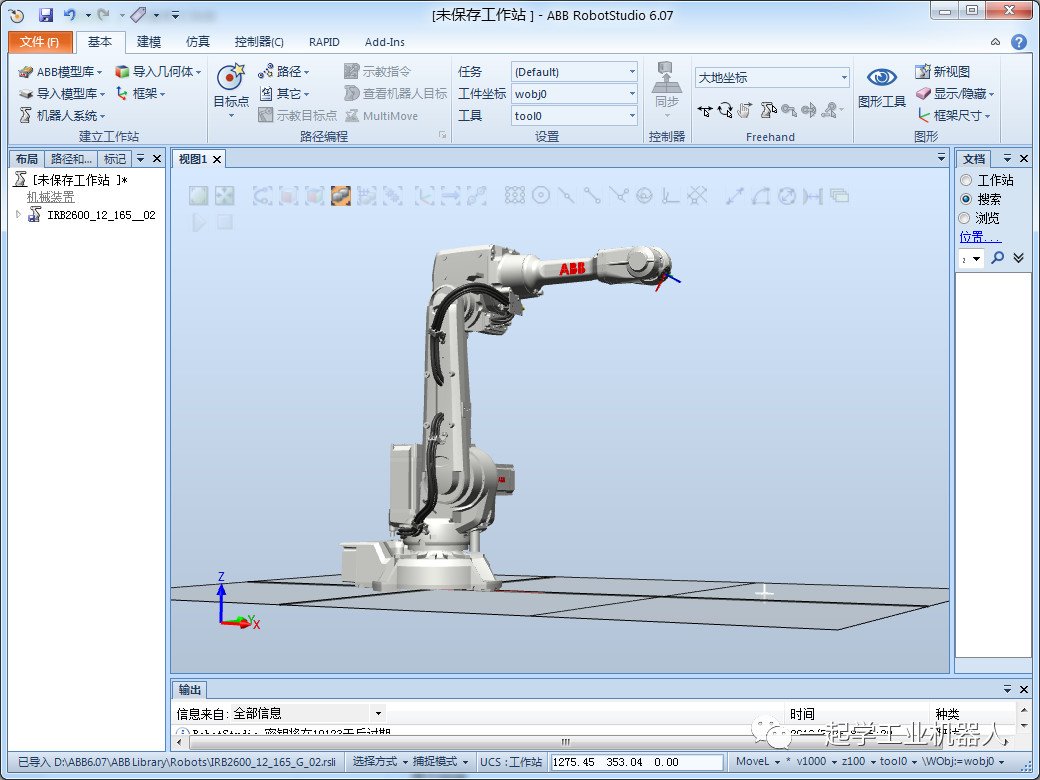Open 导入模型库 dropdown
The height and width of the screenshot is (780, 1040).
tap(62, 94)
